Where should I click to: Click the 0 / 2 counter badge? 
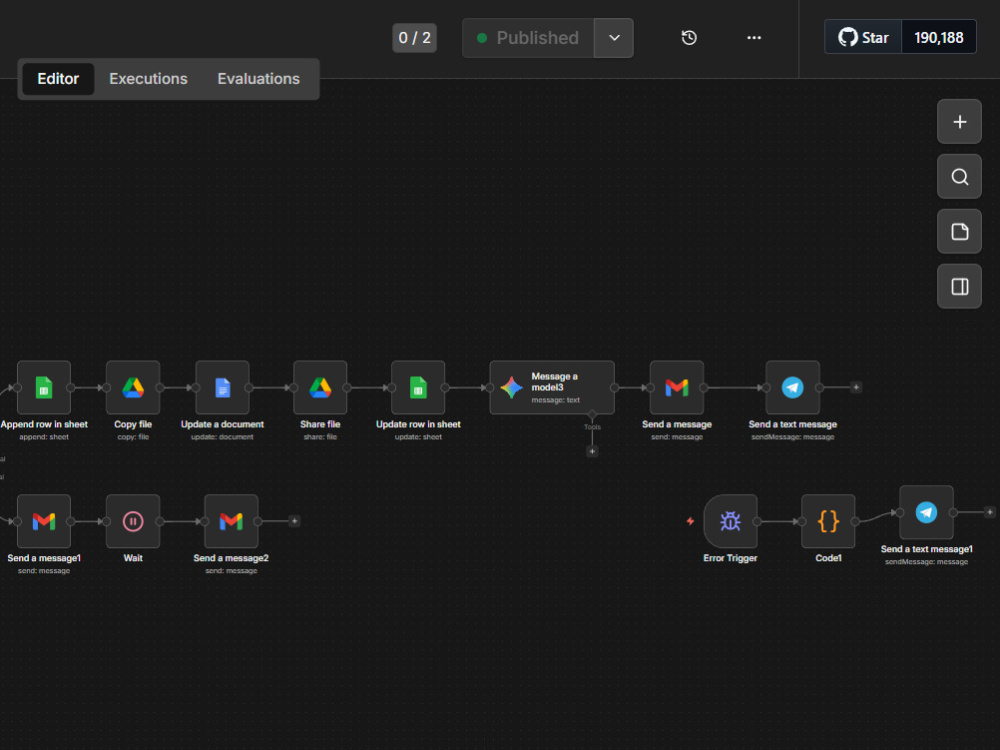click(415, 38)
